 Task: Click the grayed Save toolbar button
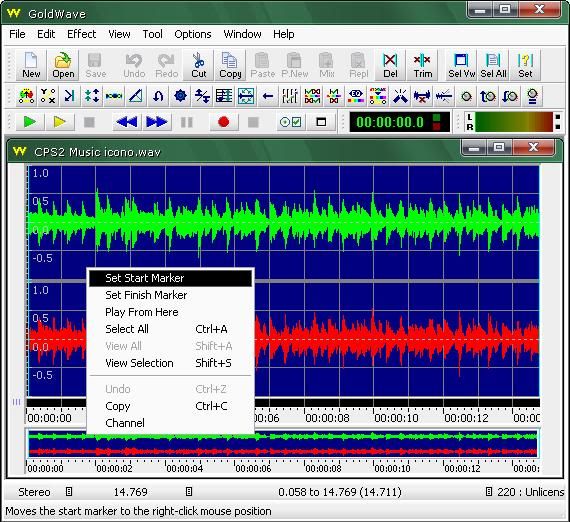point(95,65)
